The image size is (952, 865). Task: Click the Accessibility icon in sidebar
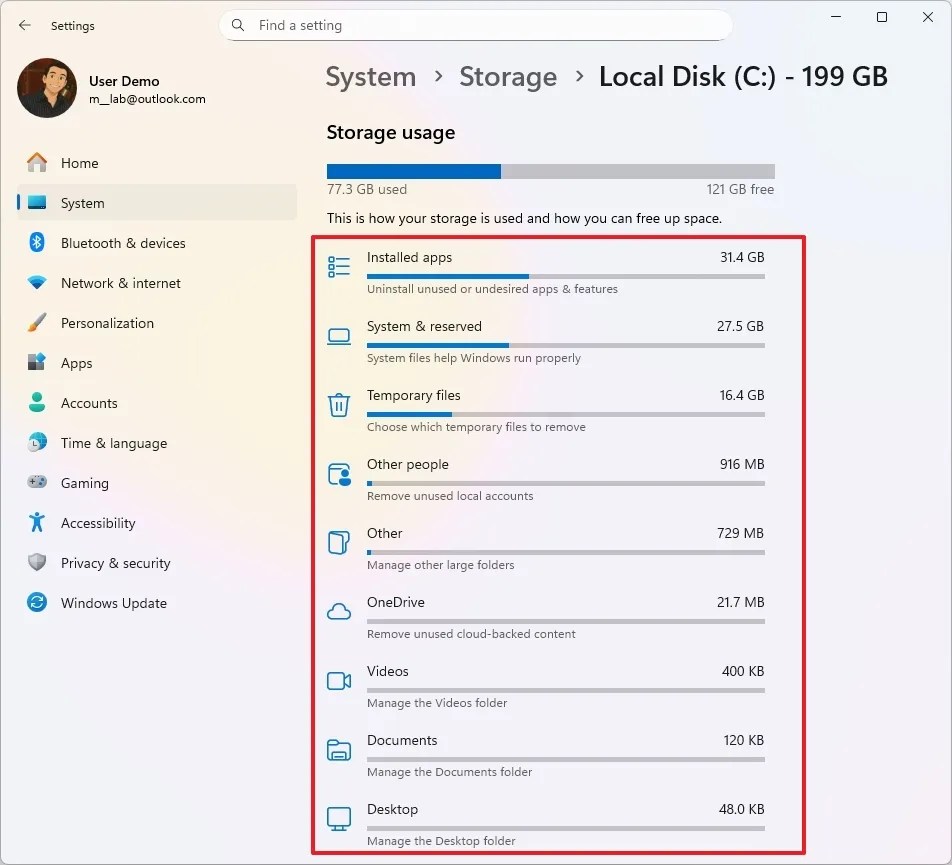tap(37, 523)
